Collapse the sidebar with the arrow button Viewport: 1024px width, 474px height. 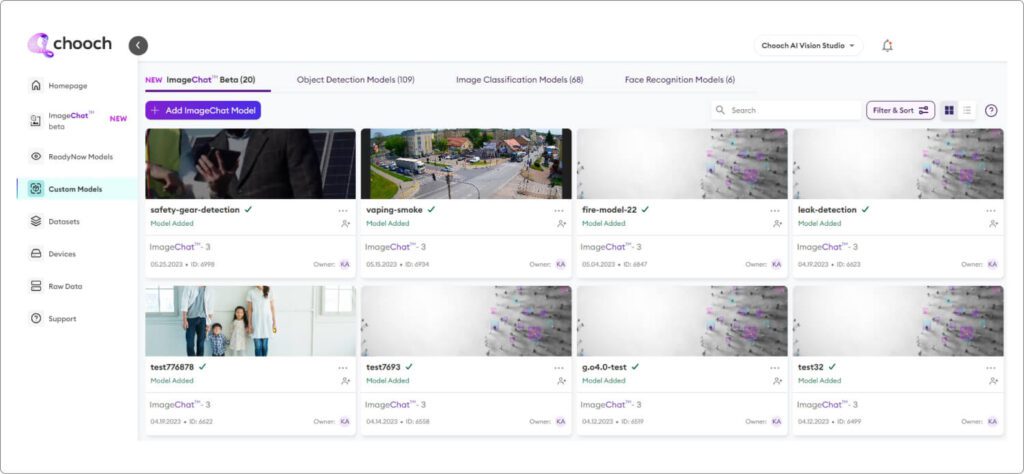tap(138, 46)
